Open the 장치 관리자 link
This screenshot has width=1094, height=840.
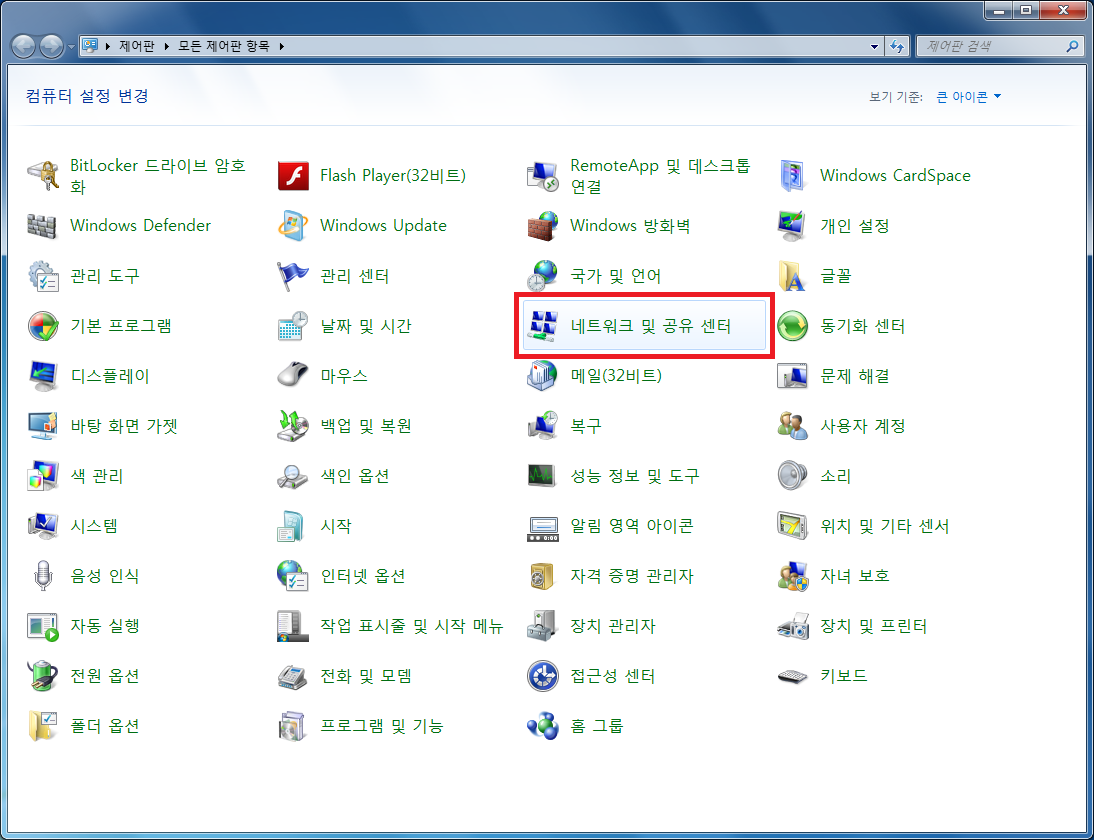(x=613, y=627)
